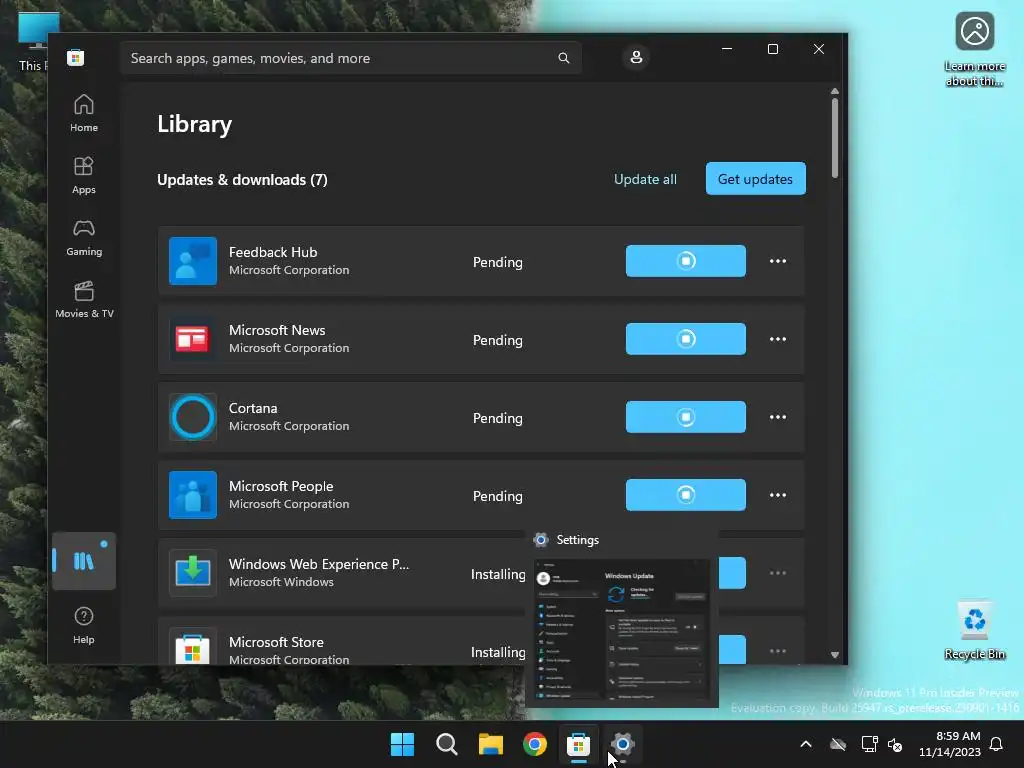Stop the pending Microsoft News update
This screenshot has height=768, width=1024.
coord(686,339)
